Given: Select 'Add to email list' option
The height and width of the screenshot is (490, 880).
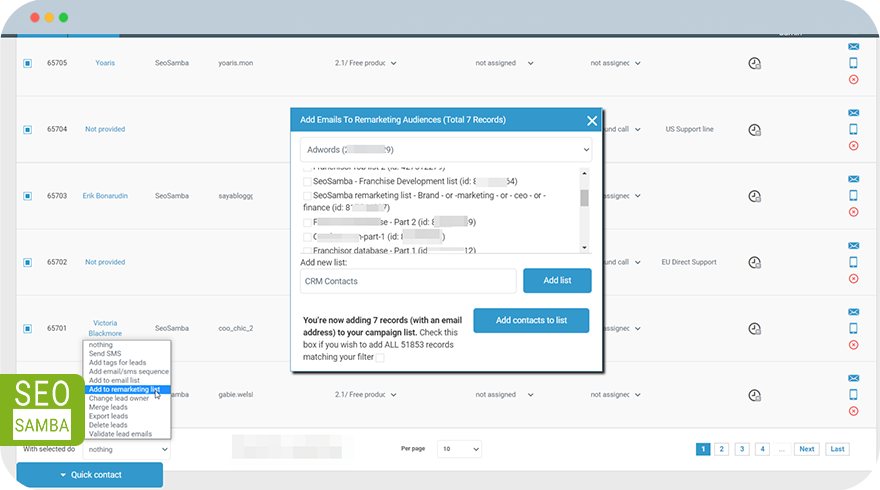Looking at the screenshot, I should click(114, 381).
